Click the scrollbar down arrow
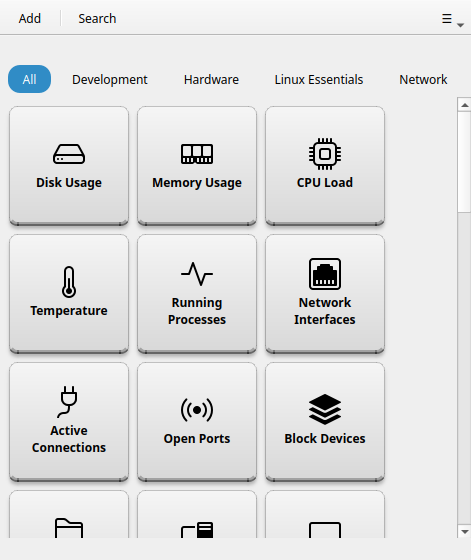 click(x=465, y=531)
